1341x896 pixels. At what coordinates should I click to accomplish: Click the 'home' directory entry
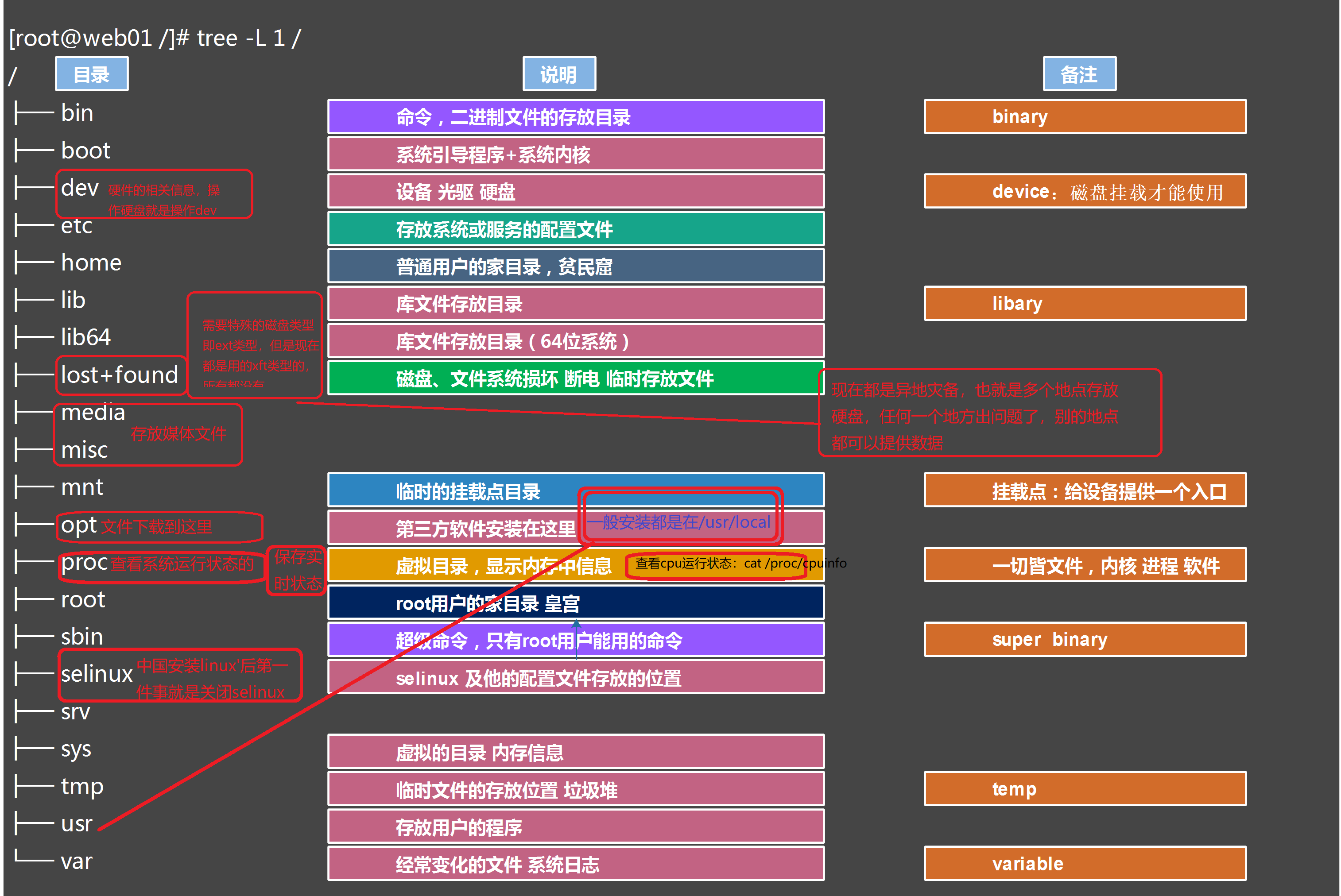92,263
